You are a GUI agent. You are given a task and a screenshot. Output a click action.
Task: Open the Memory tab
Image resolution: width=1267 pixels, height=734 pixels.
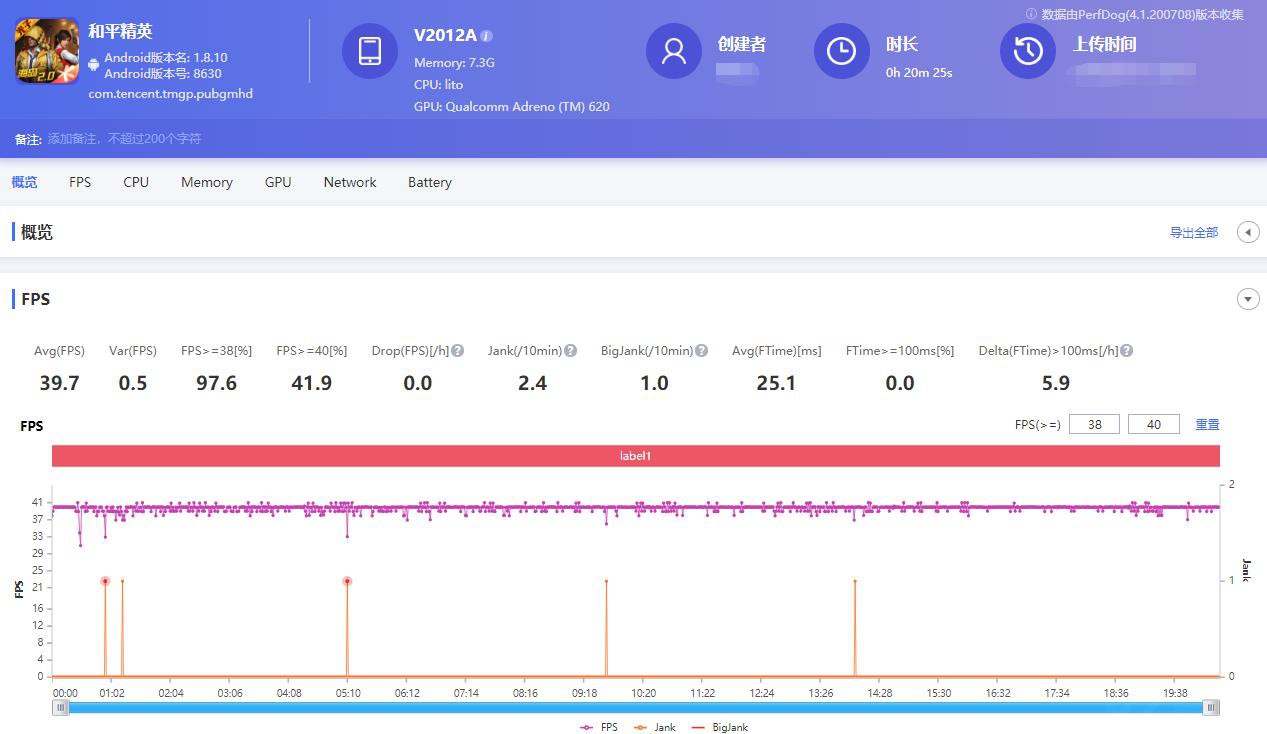pos(207,182)
